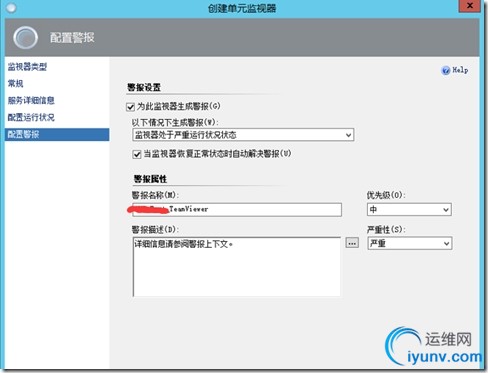
Task: Open the 以下情况下生成警报 dropdown
Action: click(243, 135)
